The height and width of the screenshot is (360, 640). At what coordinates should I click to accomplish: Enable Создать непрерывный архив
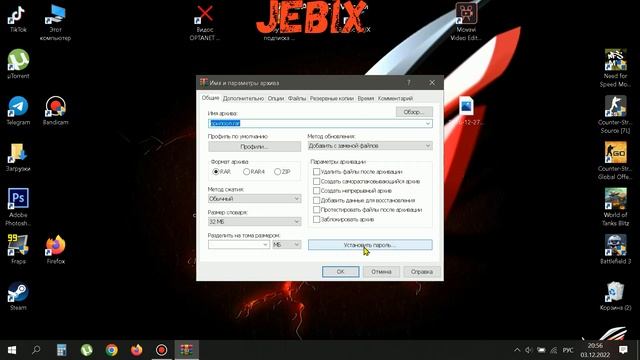[352, 191]
